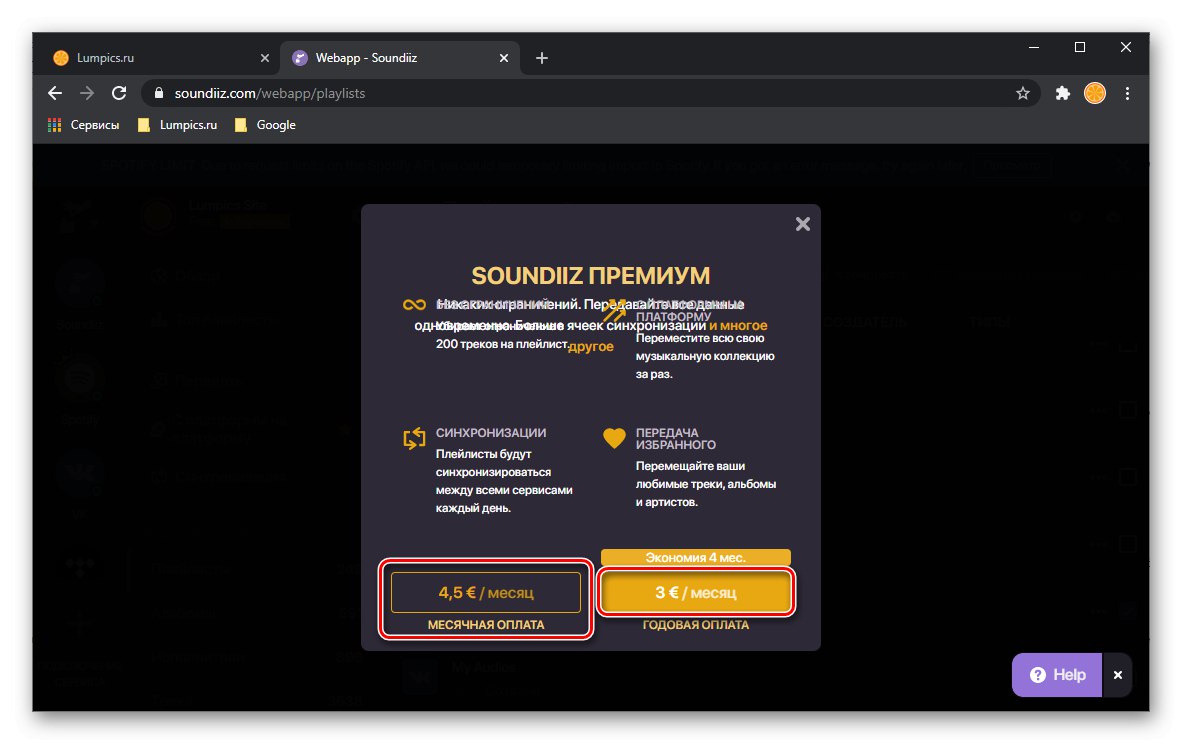Image resolution: width=1182 pixels, height=744 pixels.
Task: Choose the 4,5 € / месяц monthly plan
Action: point(485,592)
